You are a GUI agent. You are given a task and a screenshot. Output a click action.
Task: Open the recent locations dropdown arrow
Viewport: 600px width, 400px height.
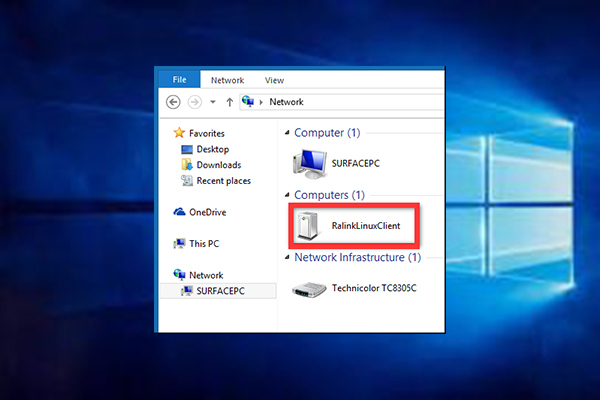tap(213, 102)
